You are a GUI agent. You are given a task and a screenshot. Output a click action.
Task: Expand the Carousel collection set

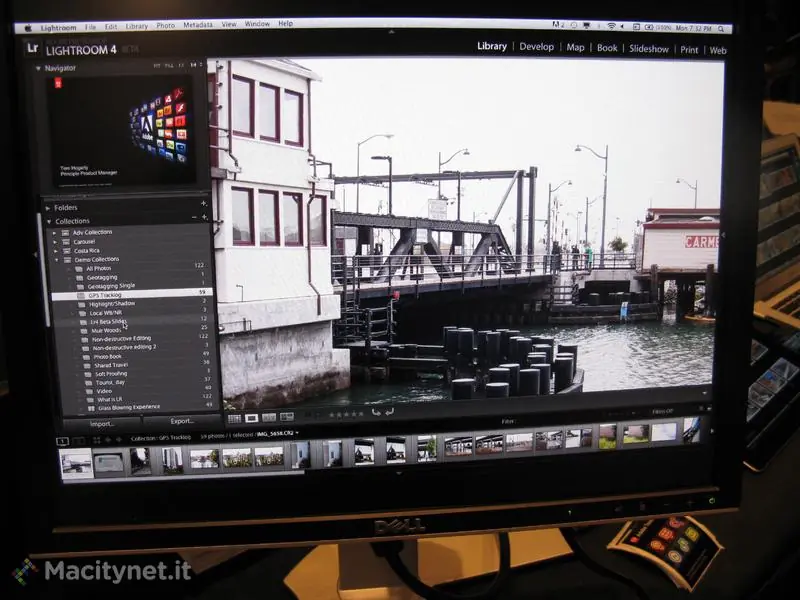tap(55, 242)
